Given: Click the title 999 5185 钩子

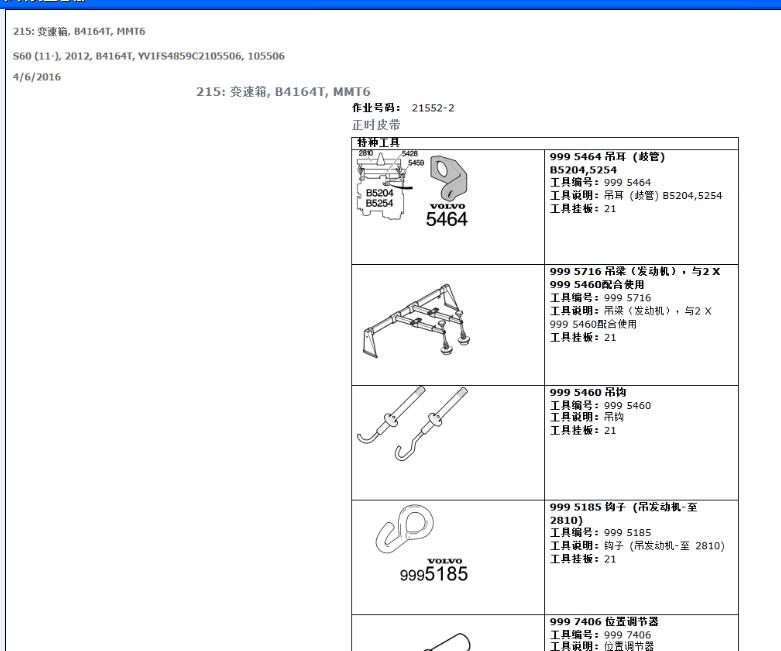Looking at the screenshot, I should 587,507.
